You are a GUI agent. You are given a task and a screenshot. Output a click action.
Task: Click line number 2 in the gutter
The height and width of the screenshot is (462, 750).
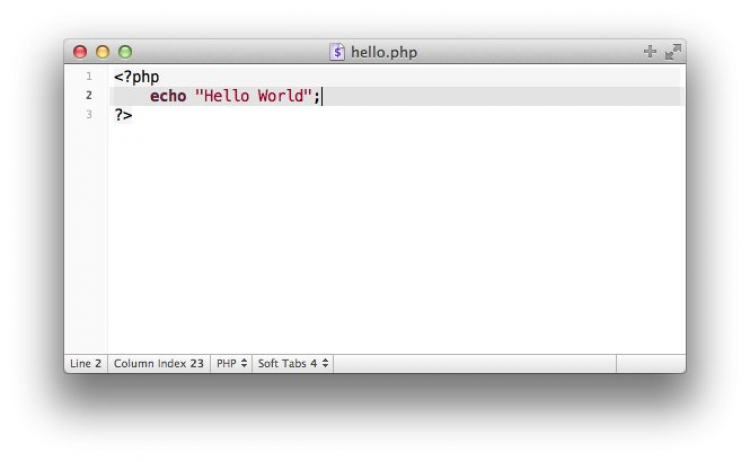89,96
